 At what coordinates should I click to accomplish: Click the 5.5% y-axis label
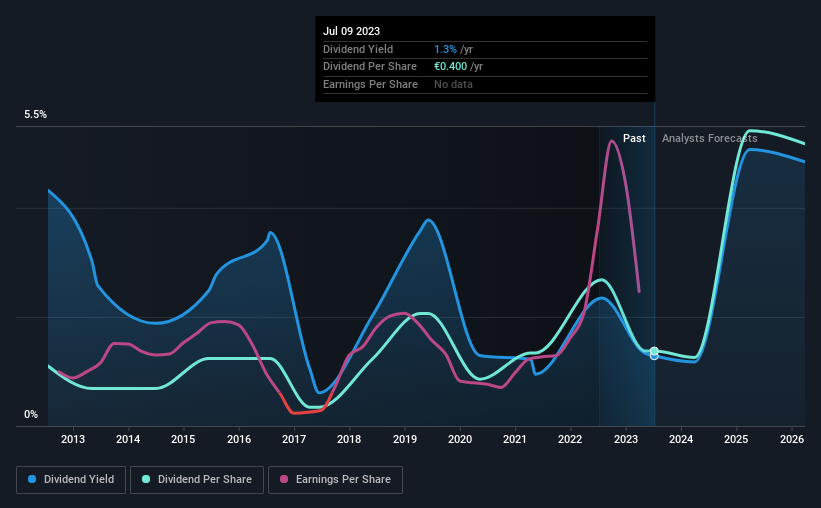point(36,115)
